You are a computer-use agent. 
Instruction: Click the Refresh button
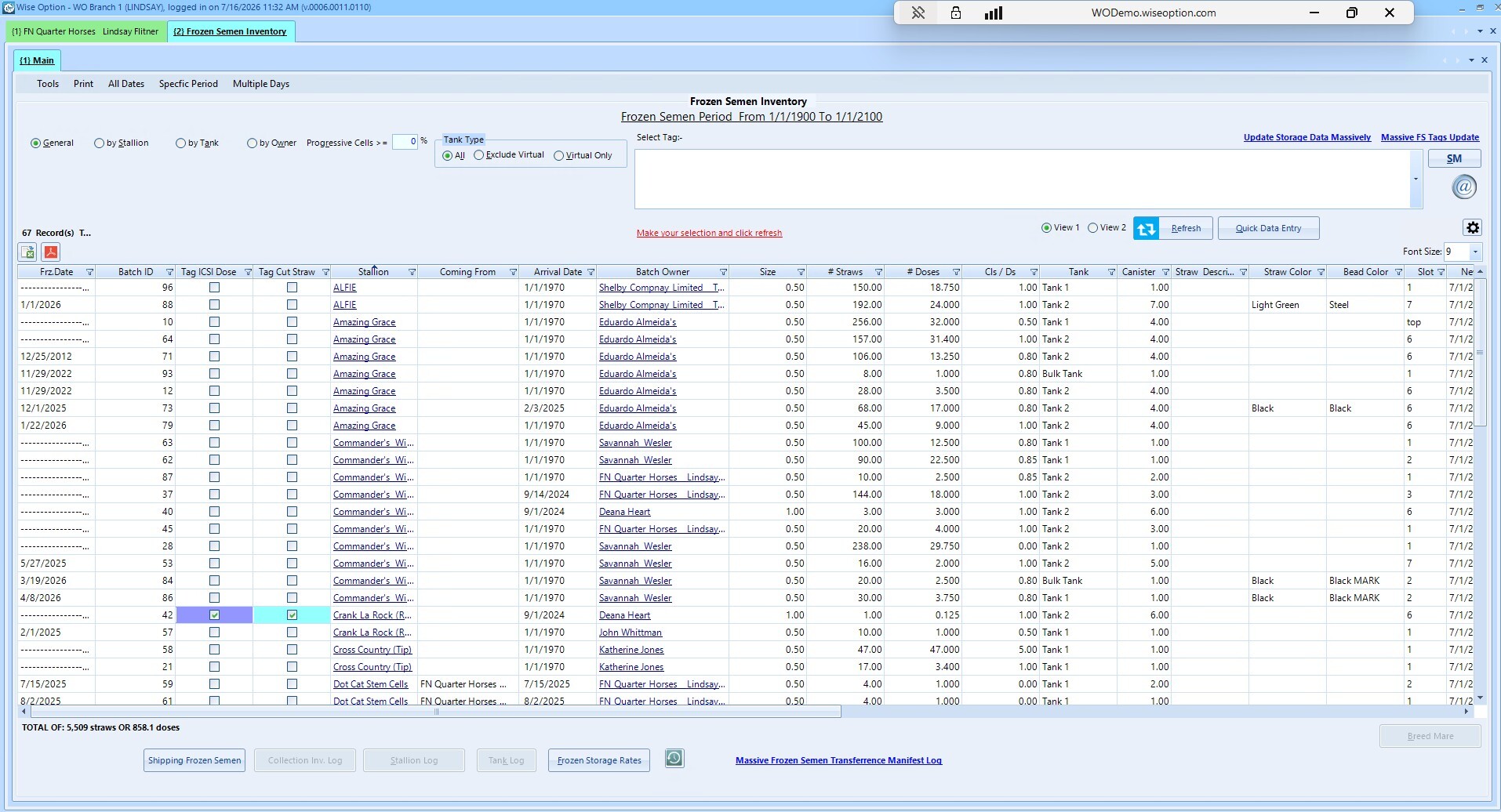pos(1174,228)
